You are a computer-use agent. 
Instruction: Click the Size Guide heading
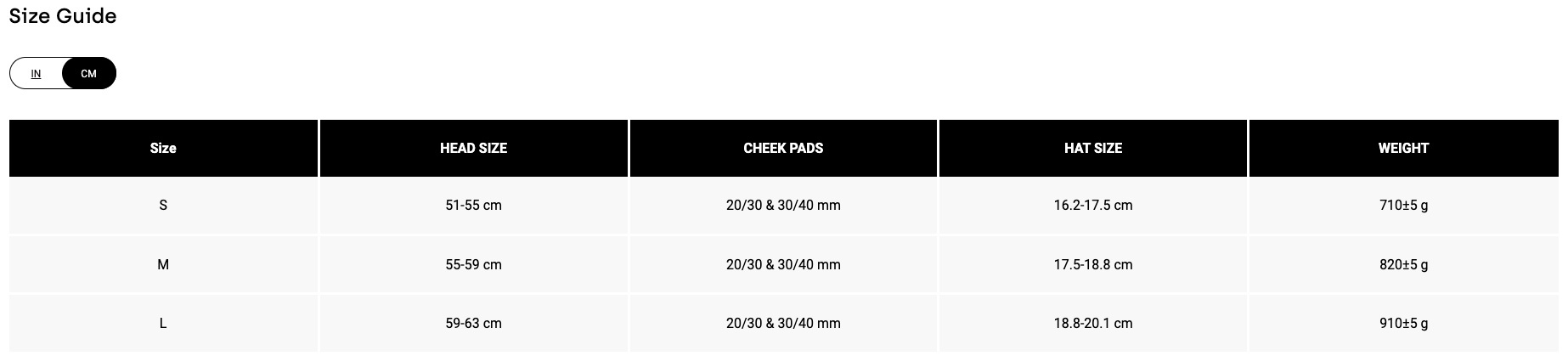click(63, 16)
